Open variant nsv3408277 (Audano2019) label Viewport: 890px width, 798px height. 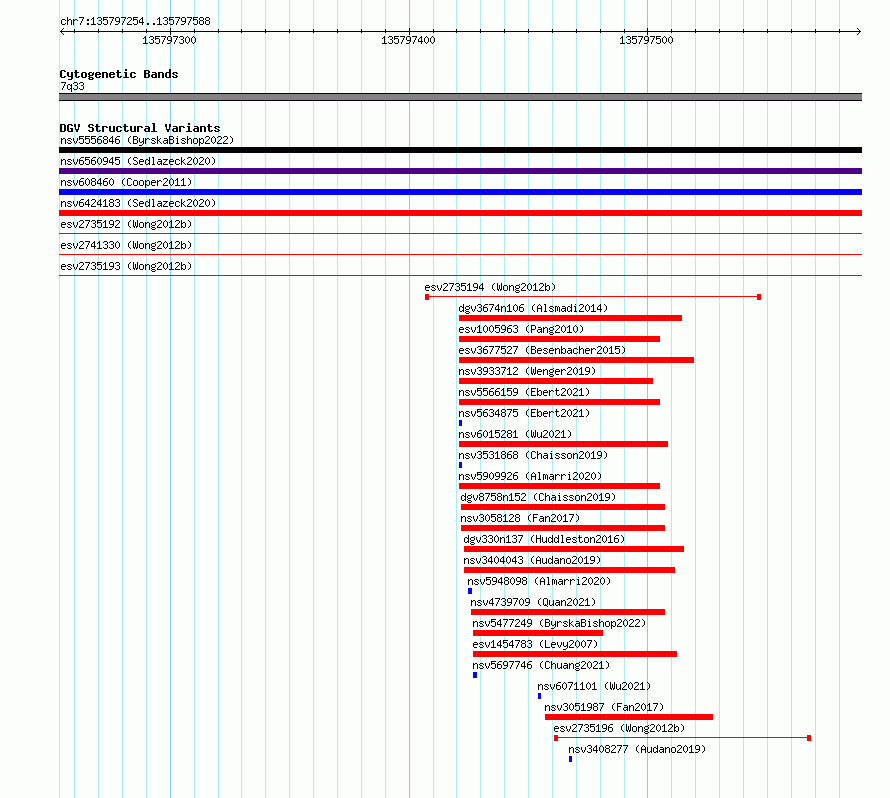tap(637, 749)
